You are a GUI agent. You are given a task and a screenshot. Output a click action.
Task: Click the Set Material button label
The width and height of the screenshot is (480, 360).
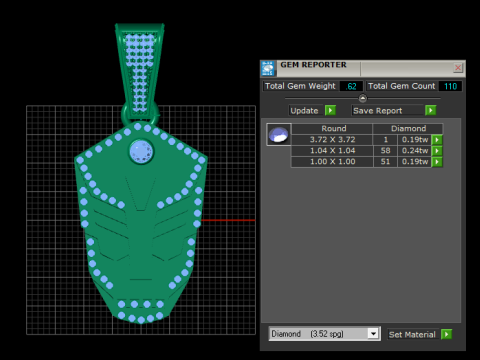412,334
